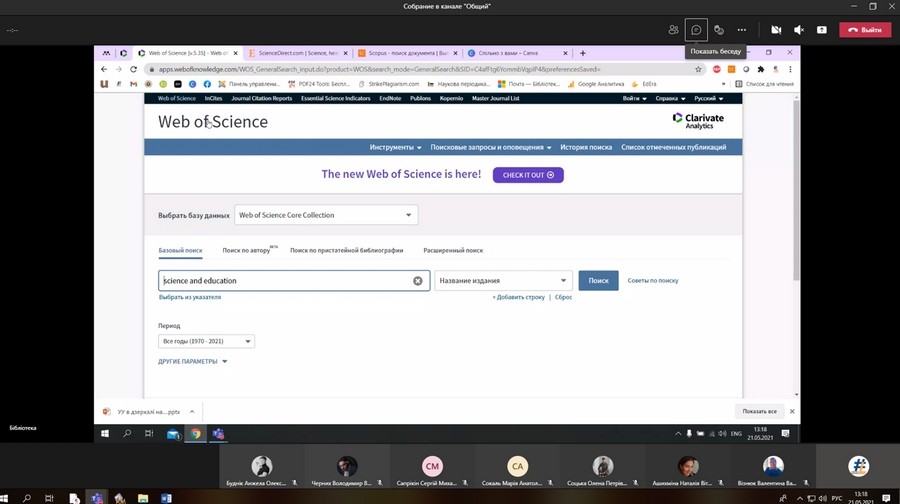Expand the Войти sign-in dropdown
Screen dimensions: 900x504
pos(634,98)
